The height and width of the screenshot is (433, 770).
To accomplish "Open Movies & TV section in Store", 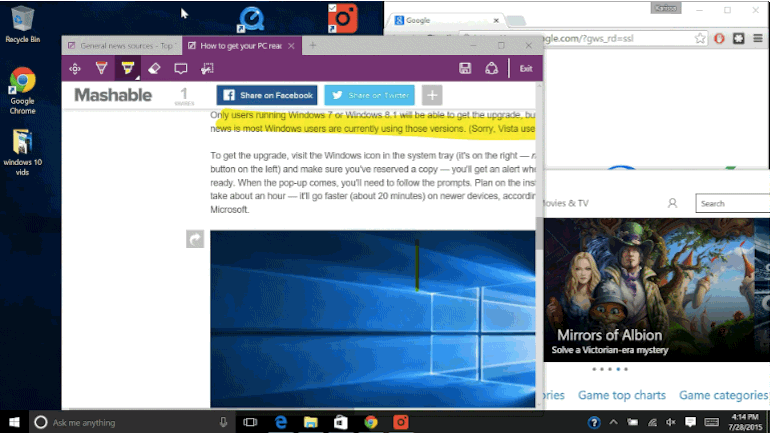I will (566, 203).
